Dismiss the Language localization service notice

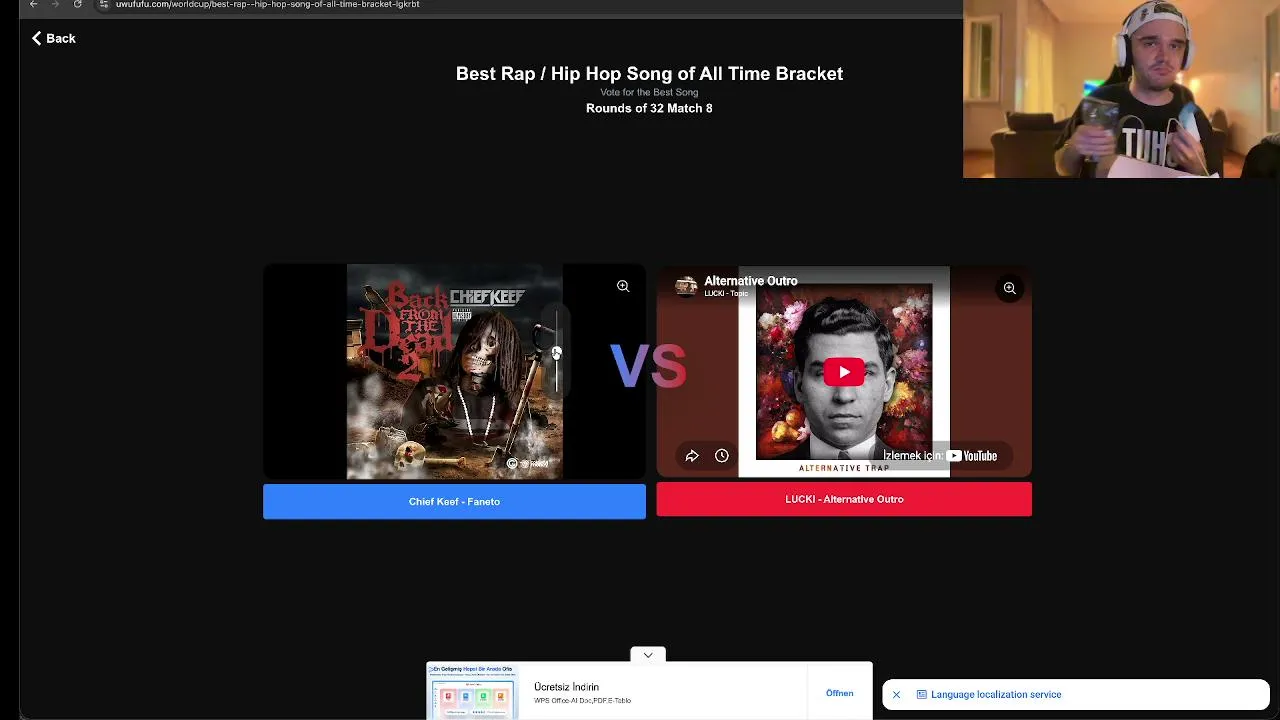pyautogui.click(x=897, y=695)
